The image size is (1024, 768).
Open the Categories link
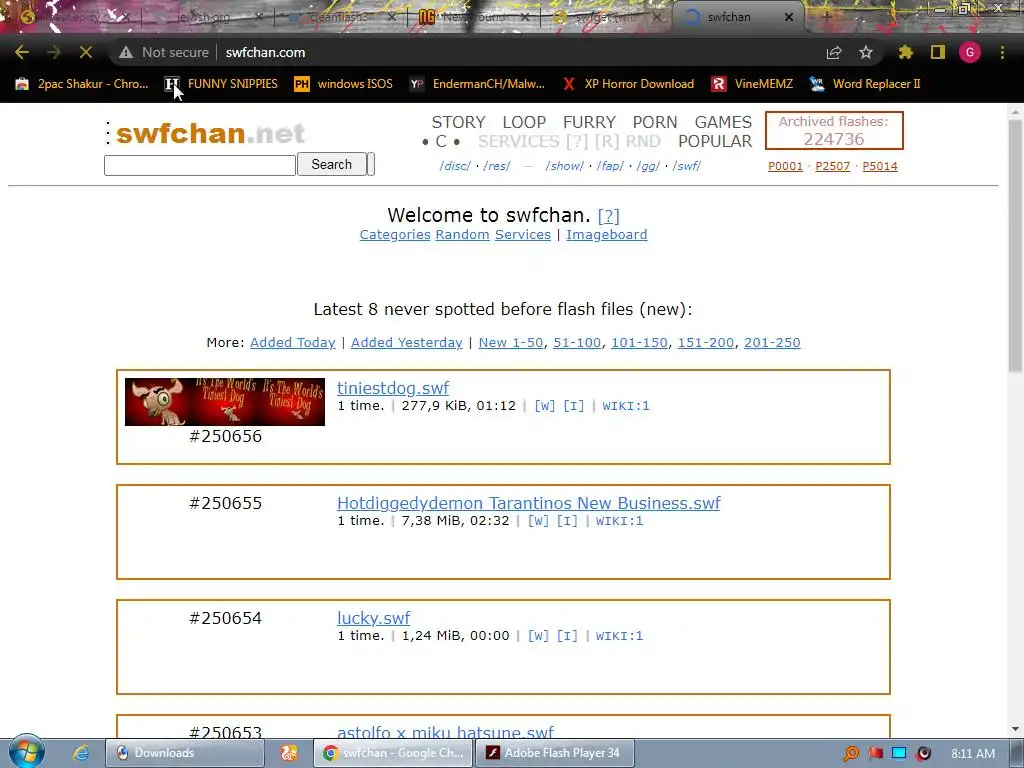[395, 234]
